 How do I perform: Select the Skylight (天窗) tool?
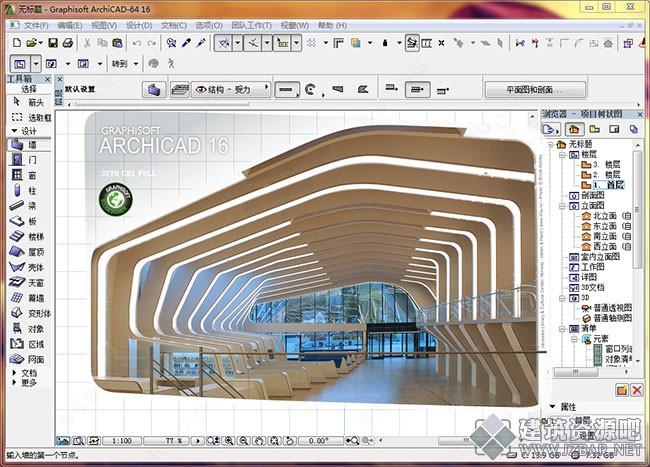click(x=29, y=283)
